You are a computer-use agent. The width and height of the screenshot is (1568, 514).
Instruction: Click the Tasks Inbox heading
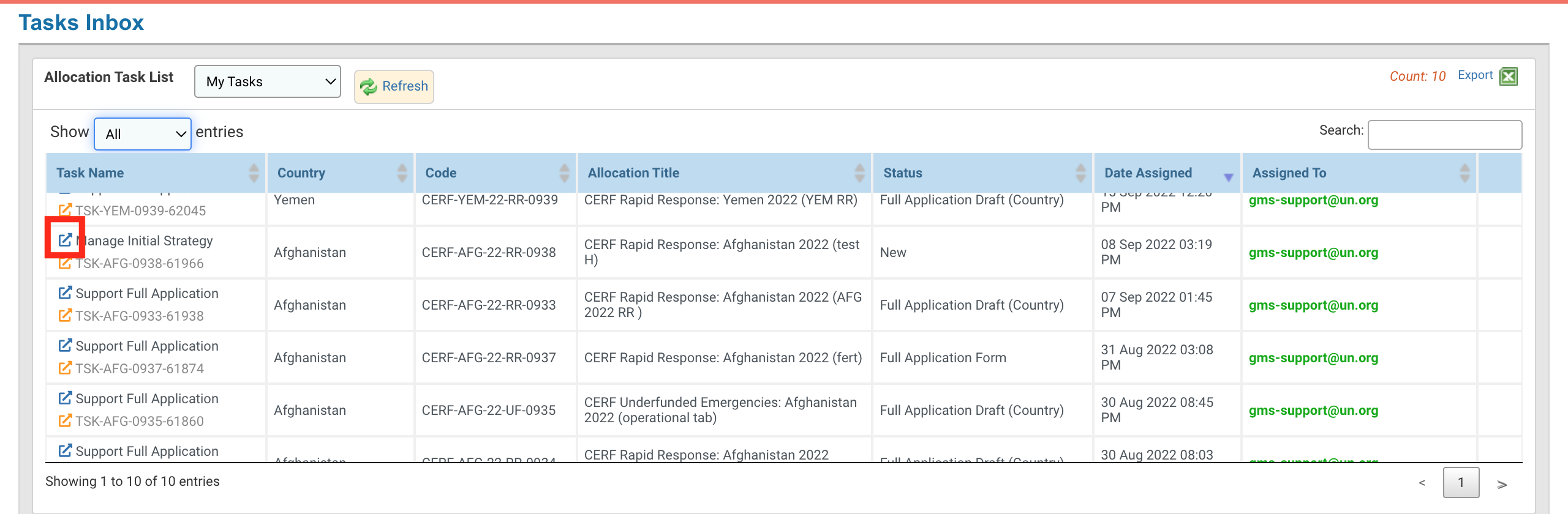point(81,23)
